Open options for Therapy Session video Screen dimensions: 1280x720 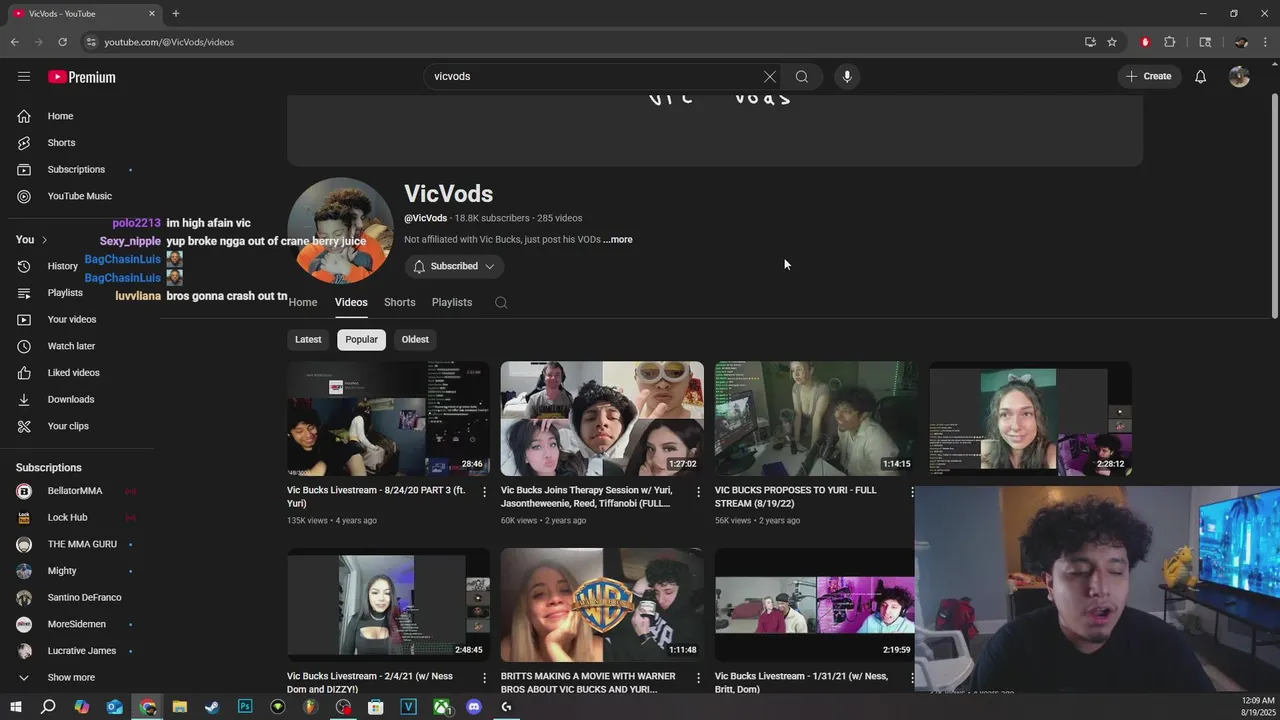699,492
